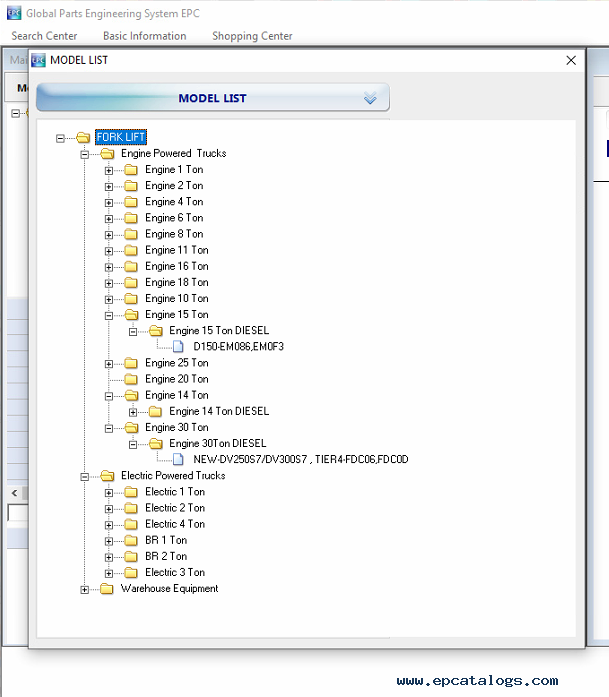609x697 pixels.
Task: Open the Search Center menu
Action: point(44,36)
